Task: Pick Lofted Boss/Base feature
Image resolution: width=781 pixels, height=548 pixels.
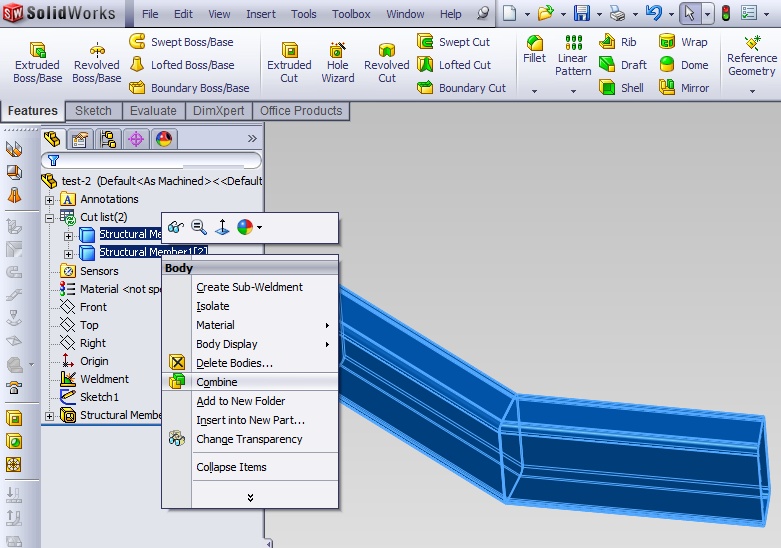Action: click(181, 65)
